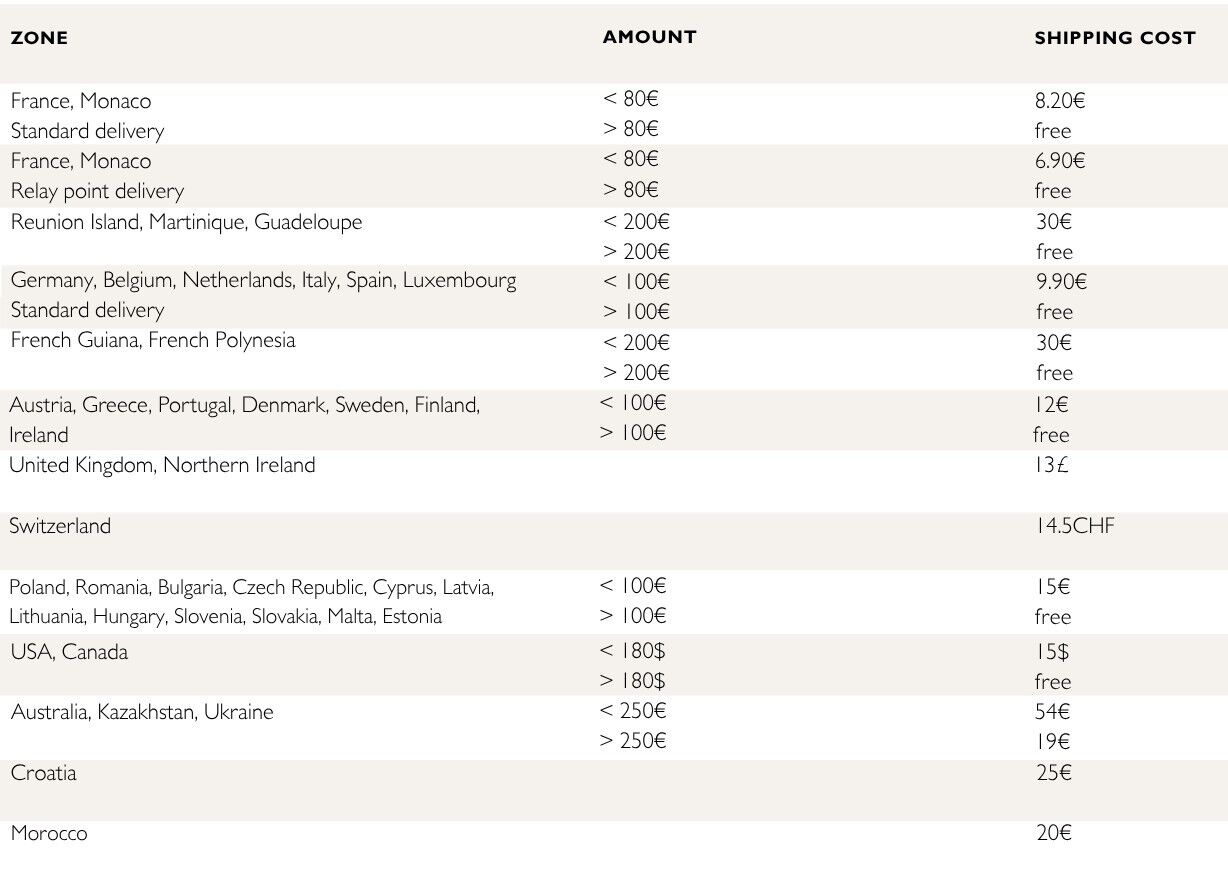Select the 8.20€ shipping cost cell
Viewport: 1228px width, 877px height.
[1060, 100]
